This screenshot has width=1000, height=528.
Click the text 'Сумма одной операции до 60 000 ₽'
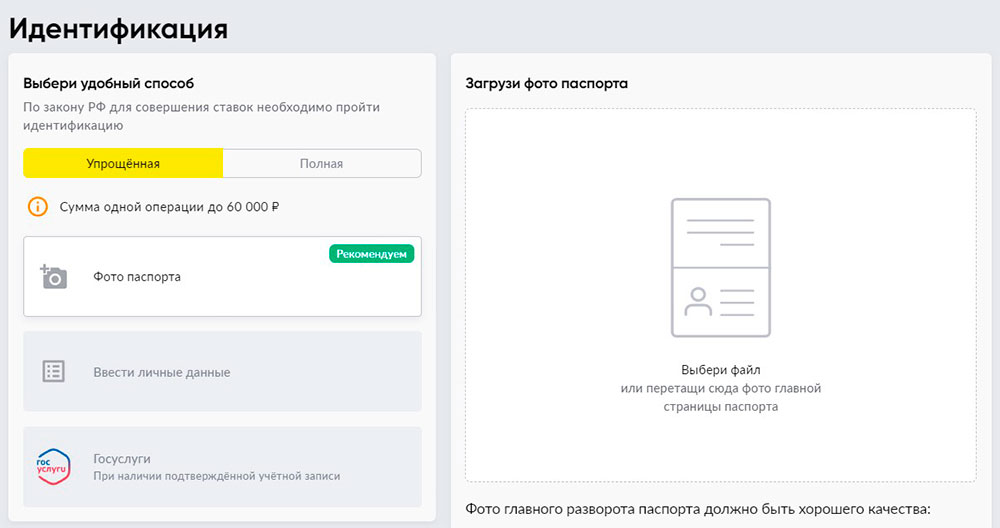pyautogui.click(x=170, y=207)
